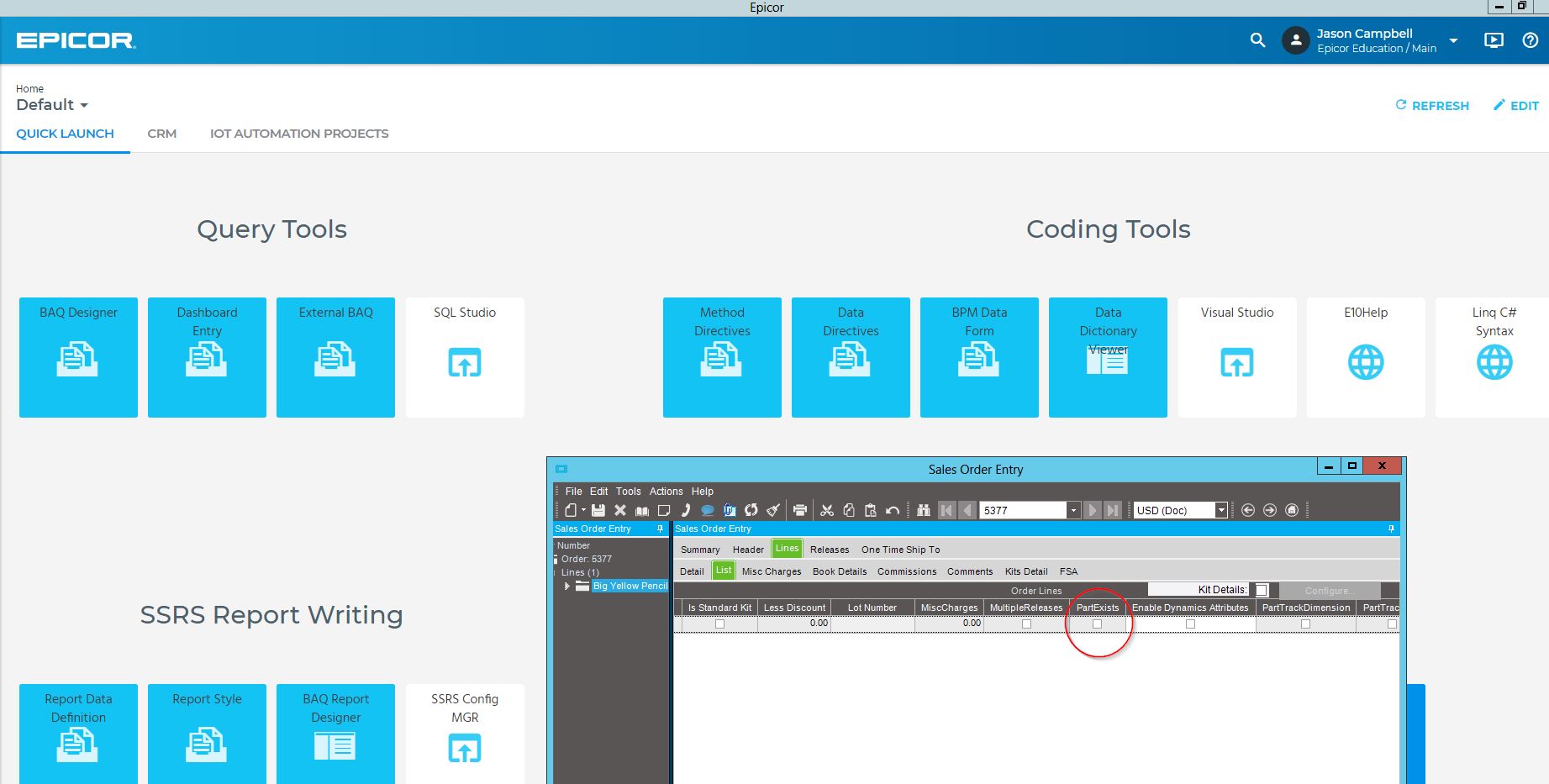This screenshot has width=1549, height=784.
Task: Open the Default home page dropdown
Action: [x=52, y=105]
